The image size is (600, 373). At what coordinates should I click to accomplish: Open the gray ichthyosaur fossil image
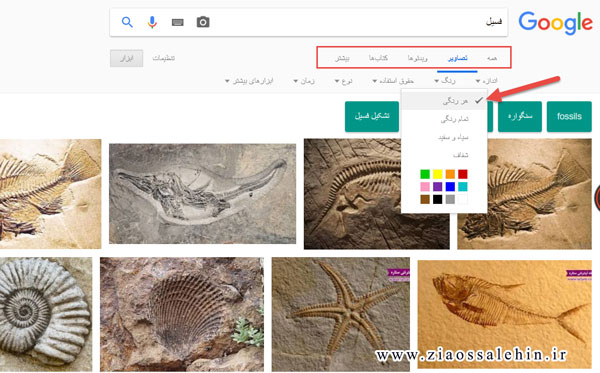tap(202, 194)
